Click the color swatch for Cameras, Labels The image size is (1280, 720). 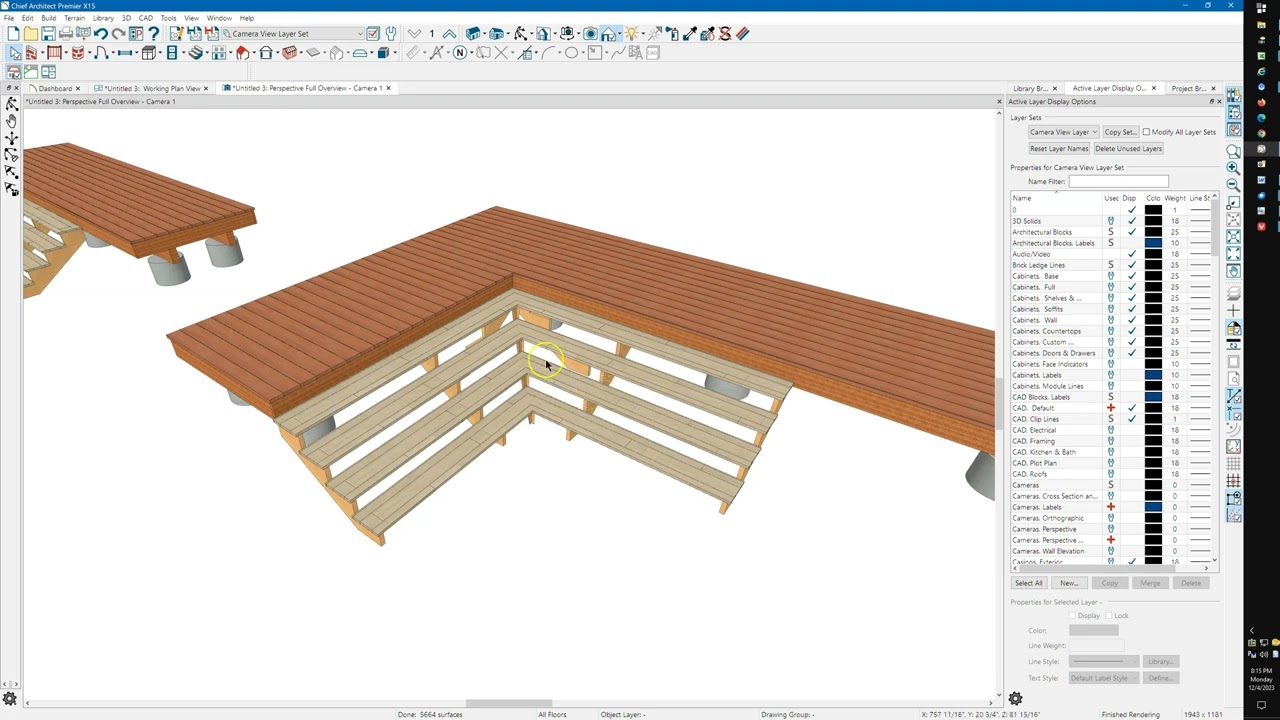[1153, 507]
